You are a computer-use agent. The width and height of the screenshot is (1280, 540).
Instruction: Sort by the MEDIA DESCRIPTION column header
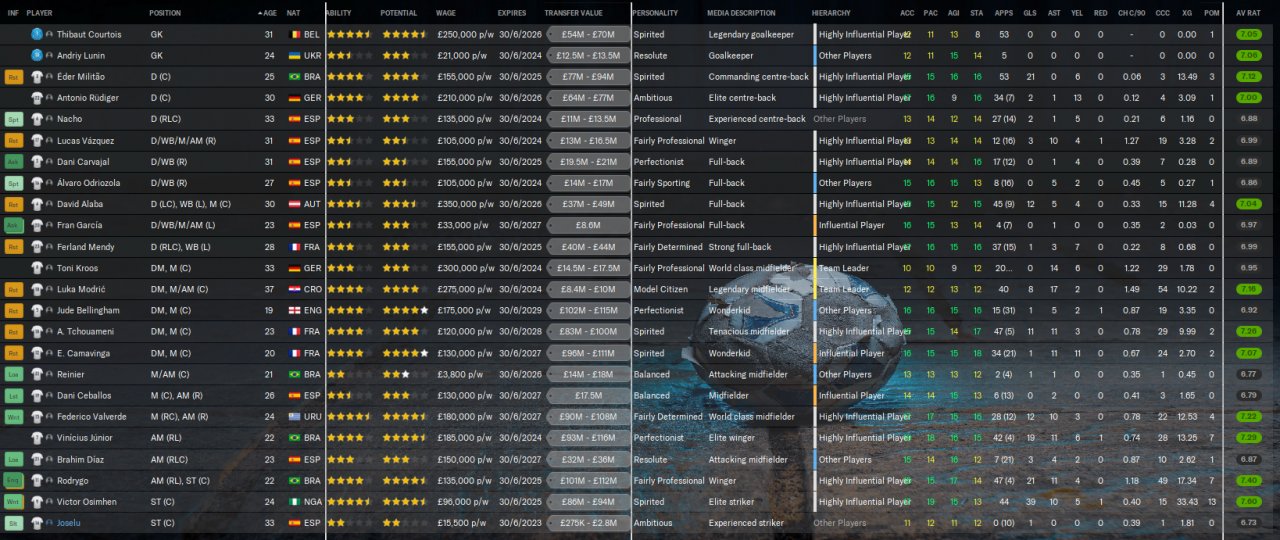pos(741,13)
